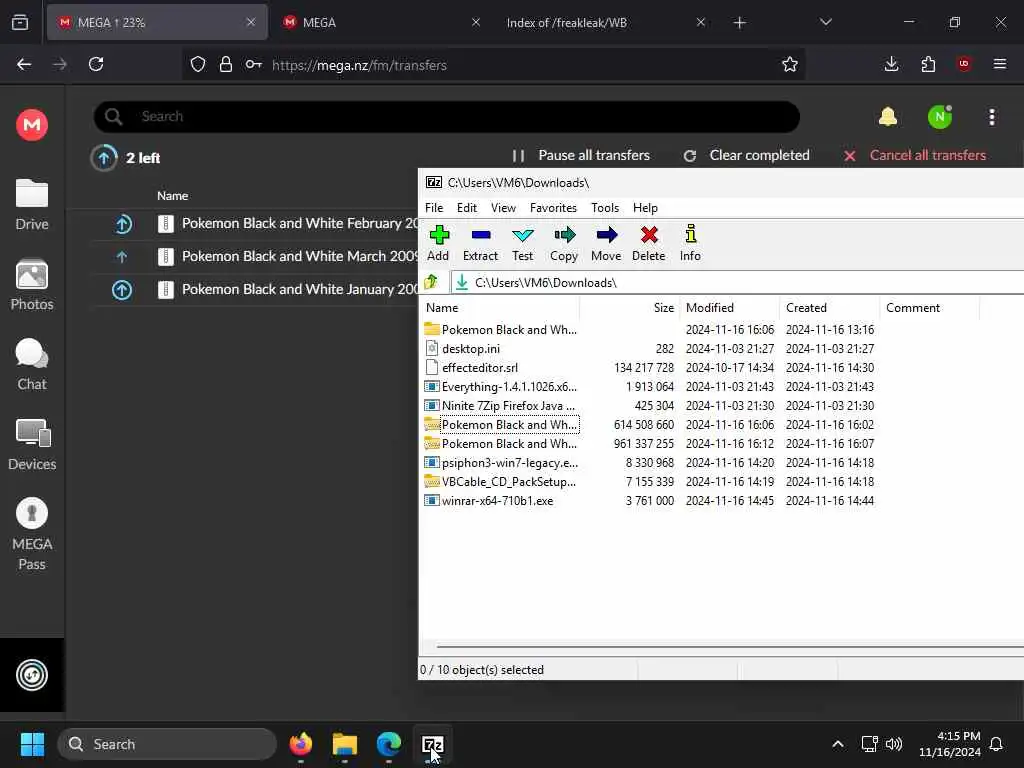The image size is (1024, 768).
Task: Click the uBlock Origin extension icon
Action: click(x=964, y=64)
